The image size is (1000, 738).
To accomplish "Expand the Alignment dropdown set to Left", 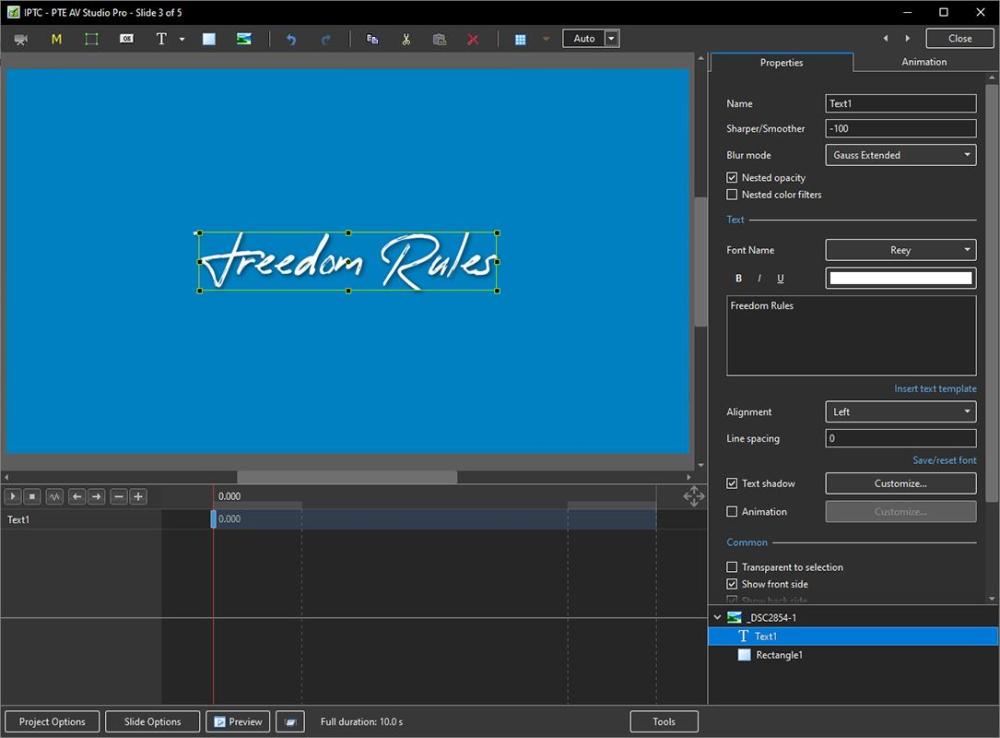I will 900,412.
